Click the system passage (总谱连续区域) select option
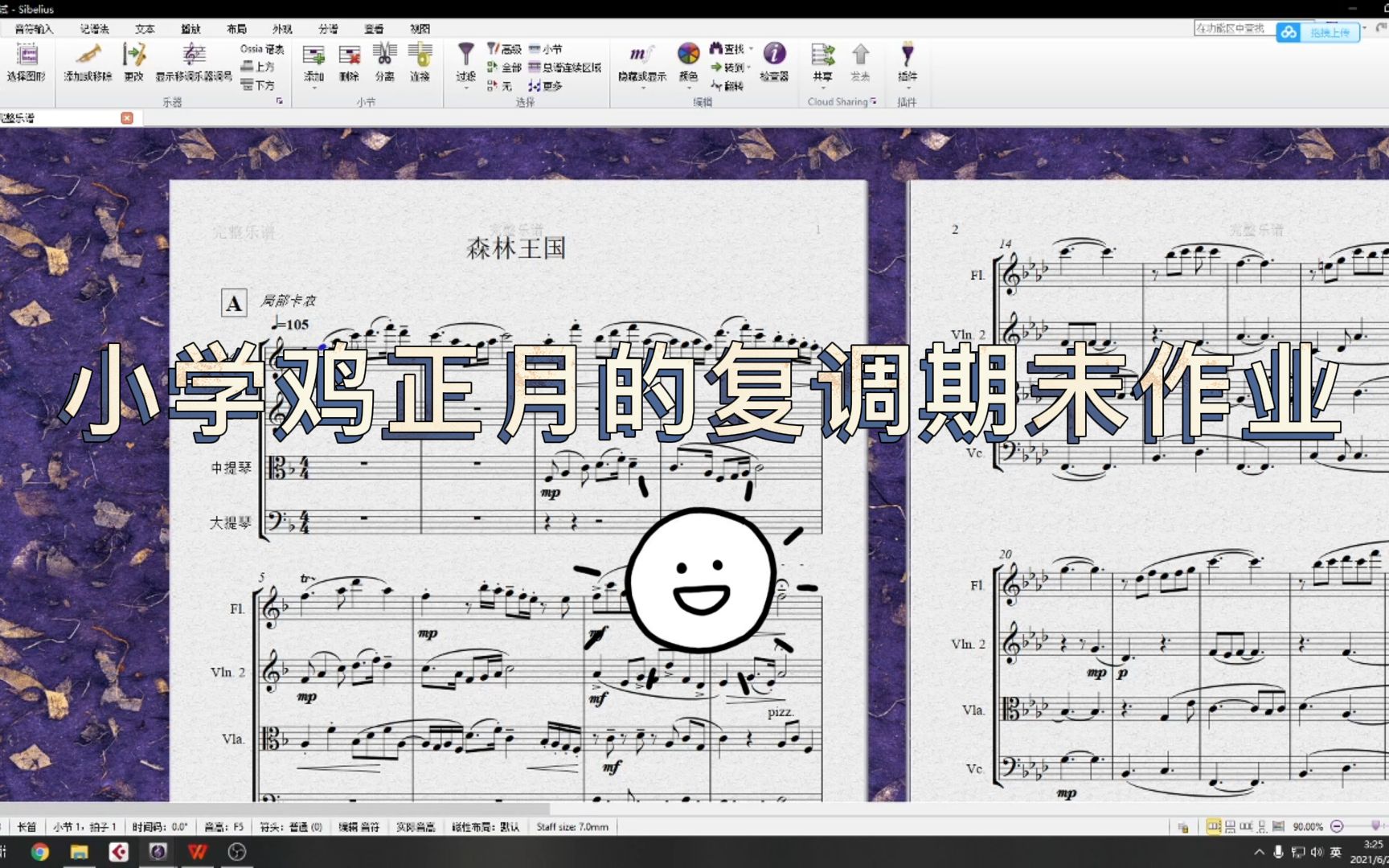The width and height of the screenshot is (1389, 868). [x=565, y=67]
